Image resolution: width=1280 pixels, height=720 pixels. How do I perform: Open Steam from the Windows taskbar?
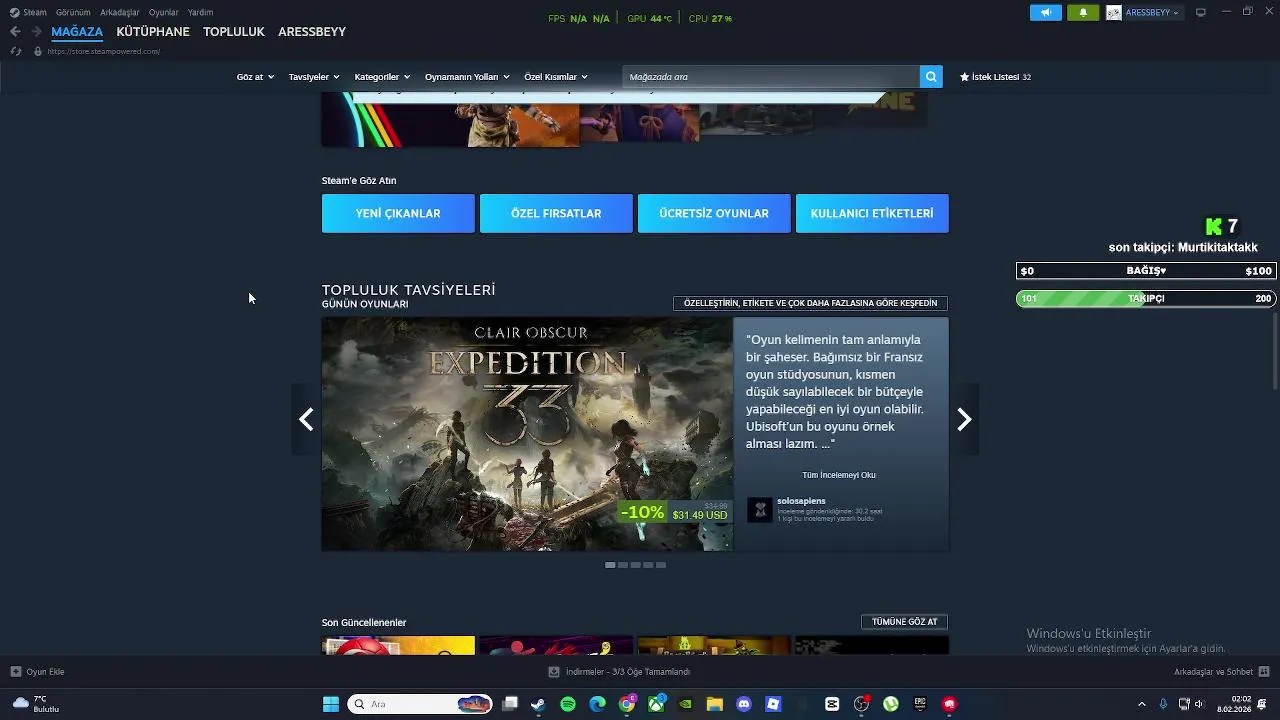click(x=538, y=704)
